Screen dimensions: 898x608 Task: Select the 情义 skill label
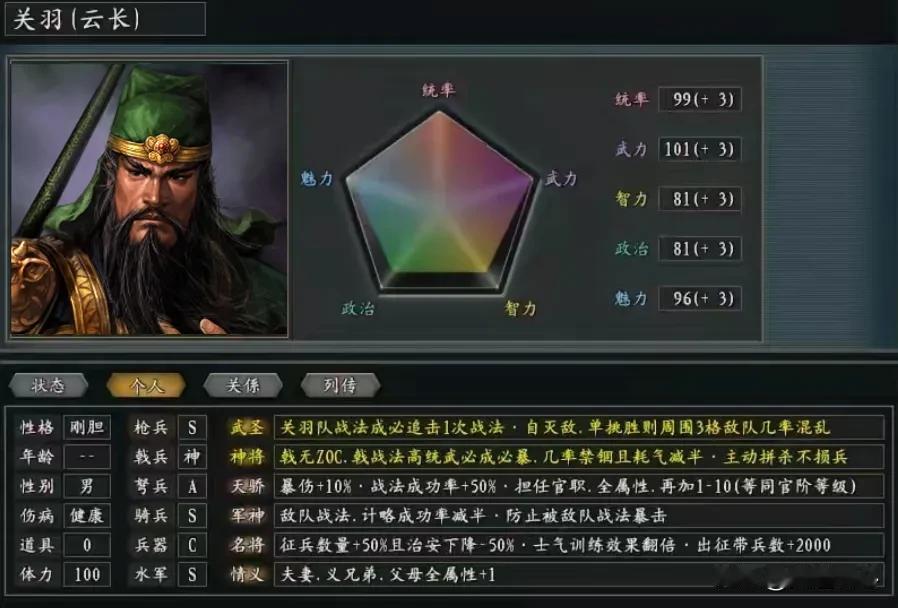[247, 574]
